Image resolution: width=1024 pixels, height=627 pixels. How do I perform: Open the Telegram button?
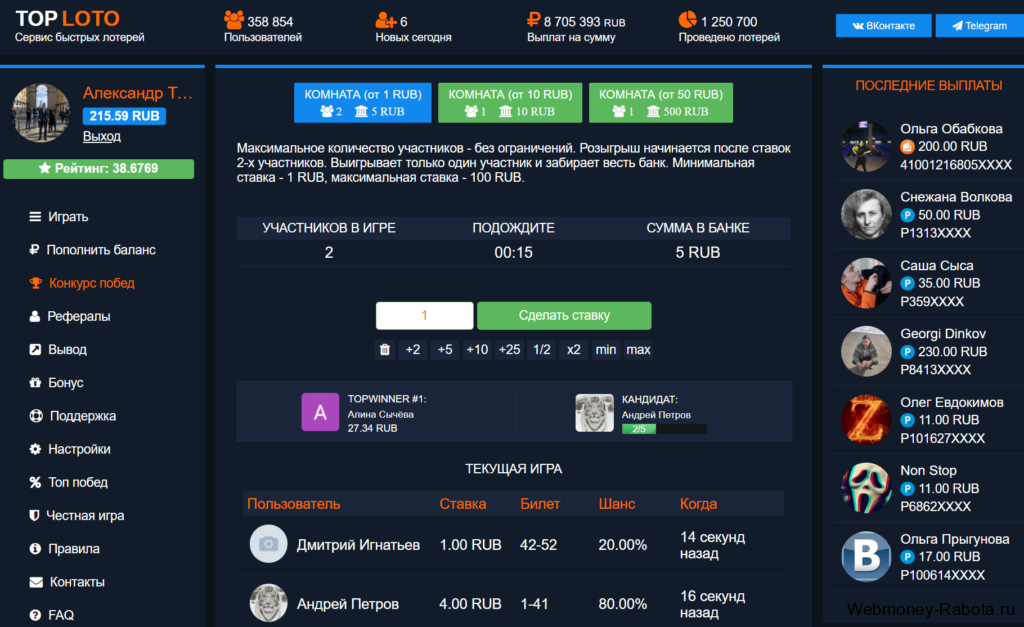coord(980,25)
